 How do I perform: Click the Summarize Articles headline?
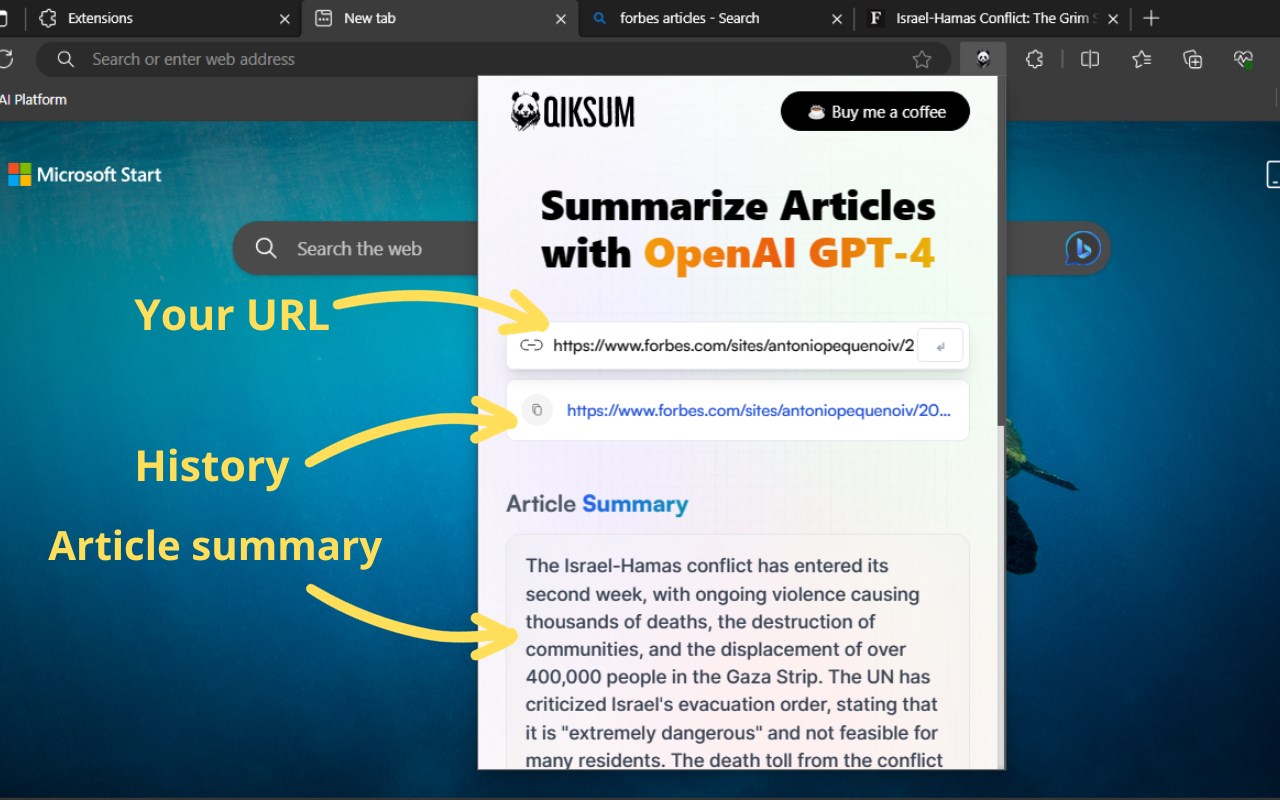click(x=738, y=230)
